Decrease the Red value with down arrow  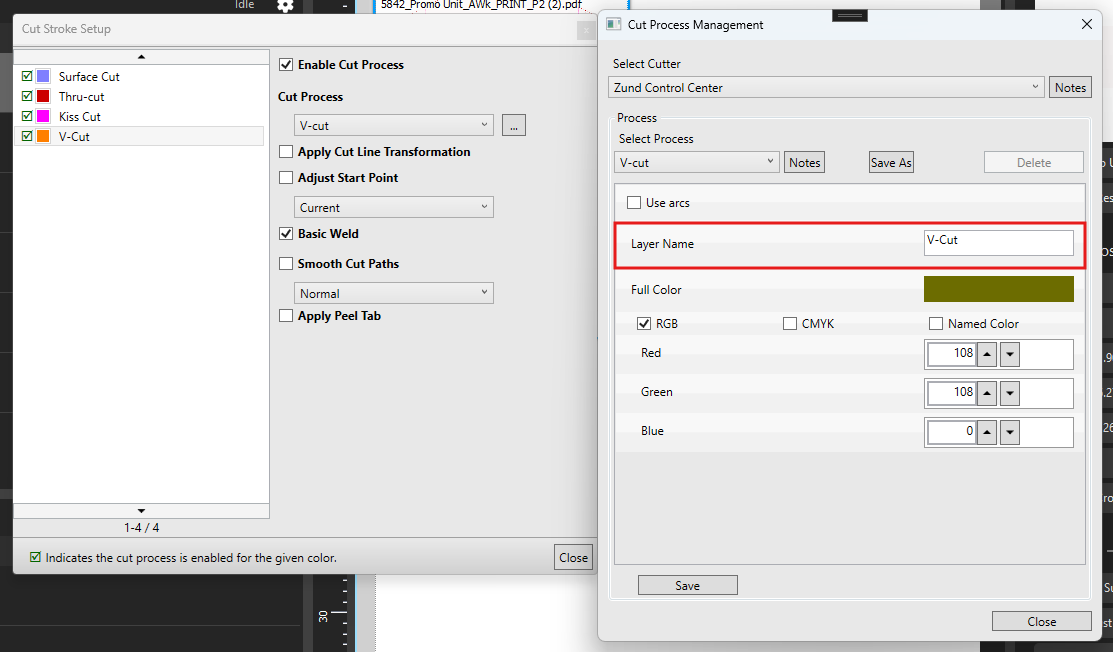tap(1009, 353)
